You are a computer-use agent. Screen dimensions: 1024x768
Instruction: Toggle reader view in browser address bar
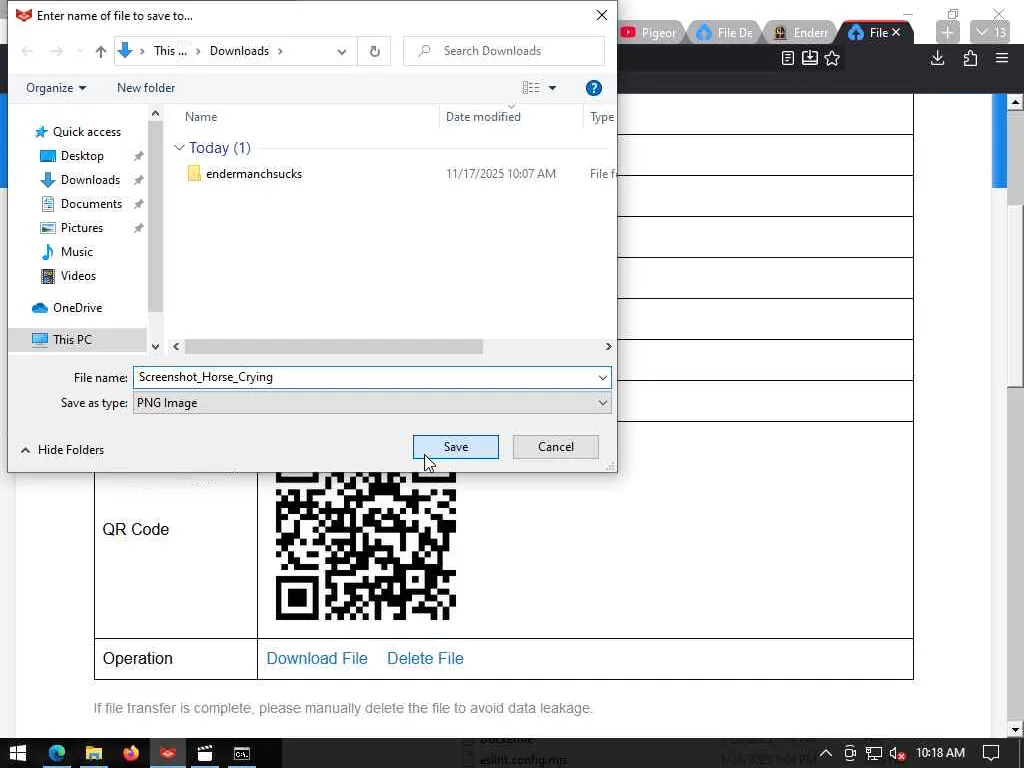(788, 58)
